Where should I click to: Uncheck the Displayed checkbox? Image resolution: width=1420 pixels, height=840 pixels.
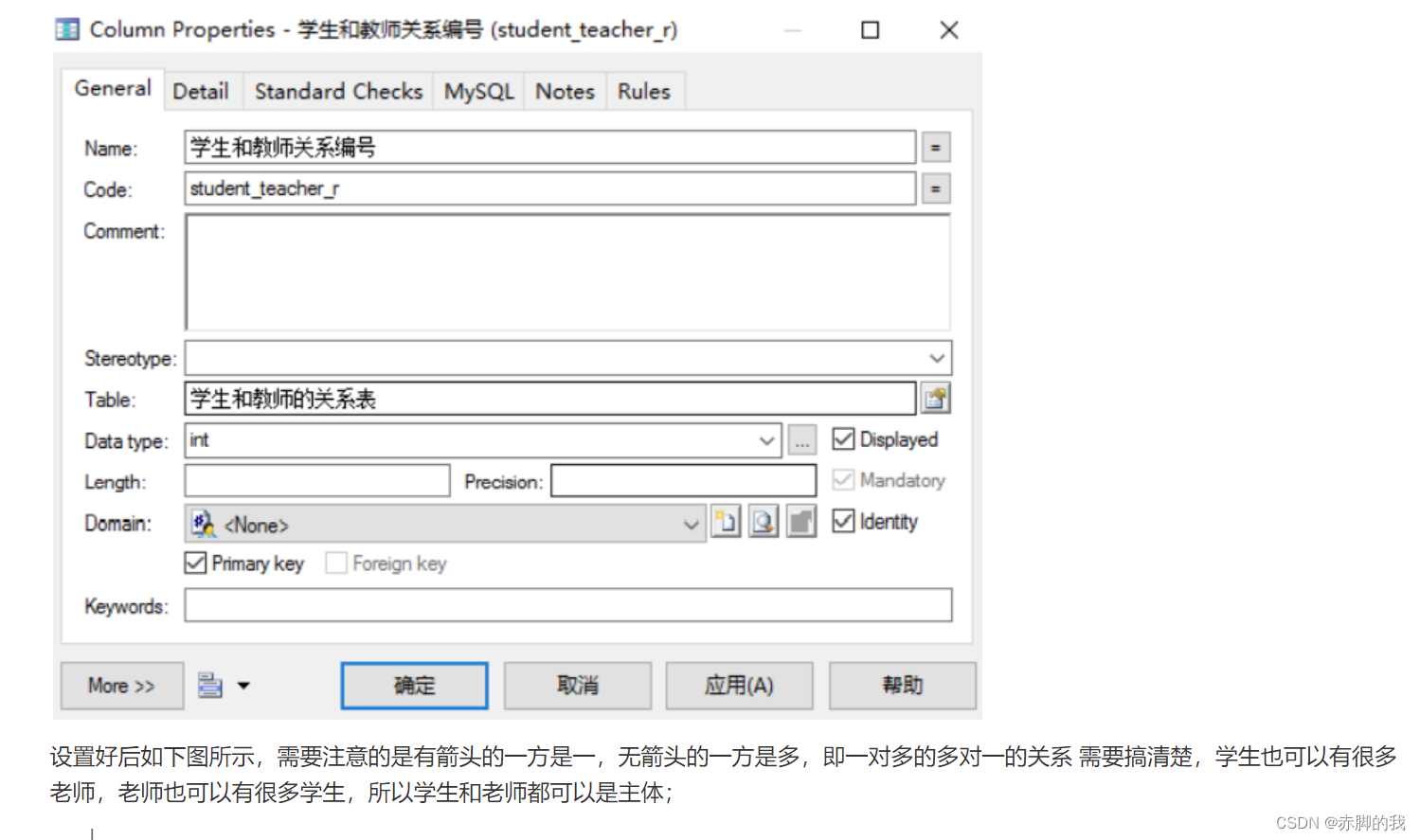[843, 438]
